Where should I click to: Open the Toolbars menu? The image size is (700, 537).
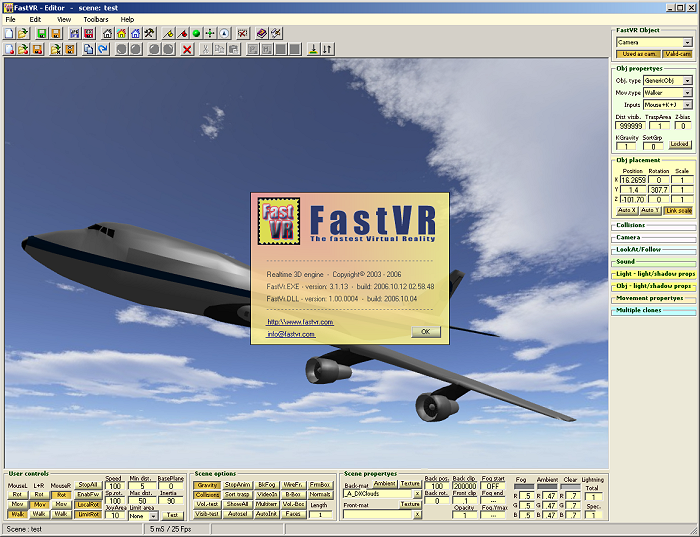click(96, 20)
